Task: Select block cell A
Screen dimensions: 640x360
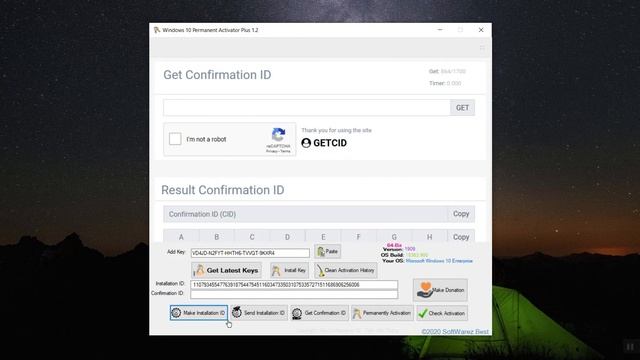Action: point(181,237)
